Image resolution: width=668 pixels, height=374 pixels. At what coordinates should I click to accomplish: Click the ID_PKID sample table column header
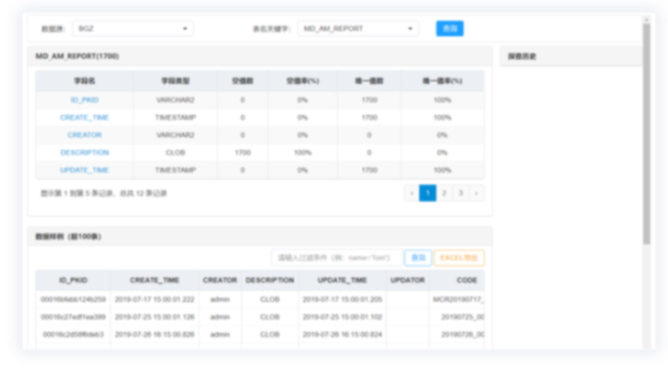(73, 280)
